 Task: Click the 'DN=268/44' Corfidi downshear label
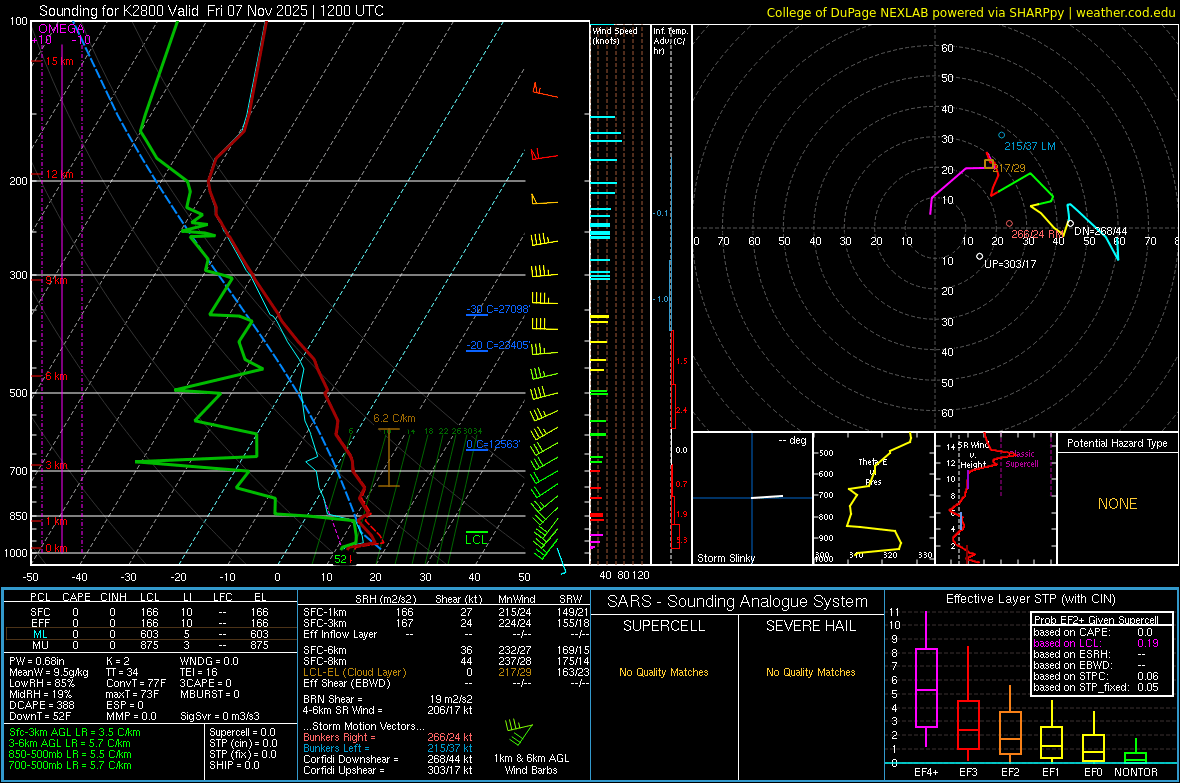coord(1100,231)
